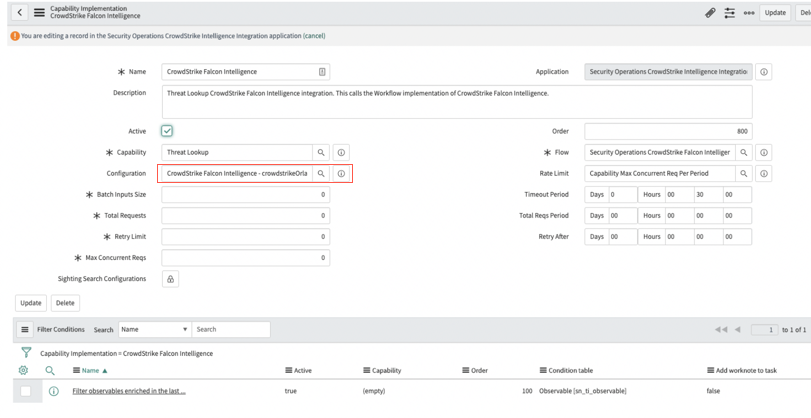Open the form context menu hamburger
The height and width of the screenshot is (418, 811).
pyautogui.click(x=39, y=12)
